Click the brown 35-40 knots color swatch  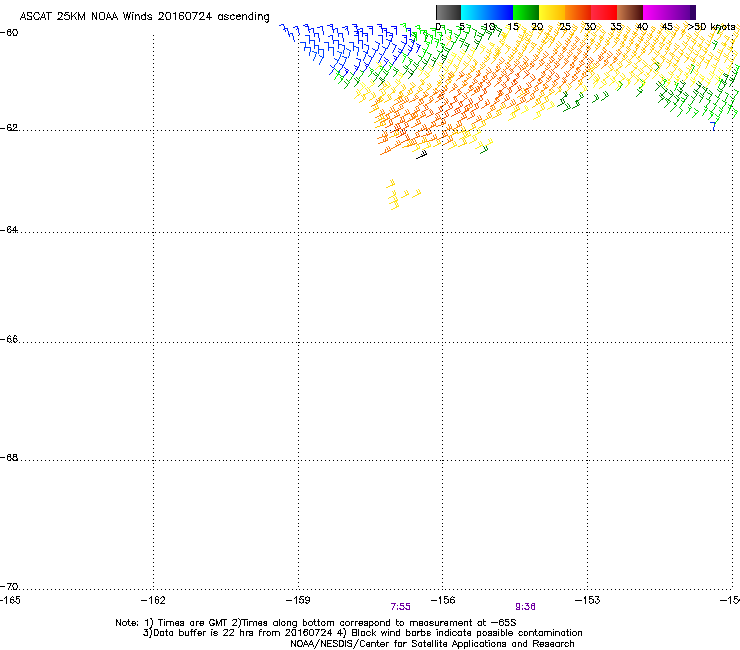point(630,12)
